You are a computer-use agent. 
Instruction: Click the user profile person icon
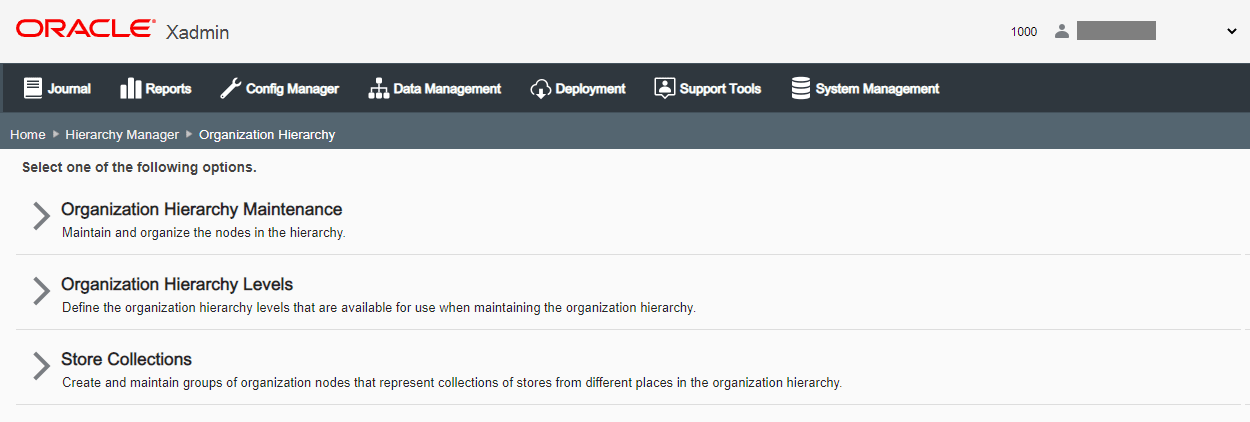1061,31
